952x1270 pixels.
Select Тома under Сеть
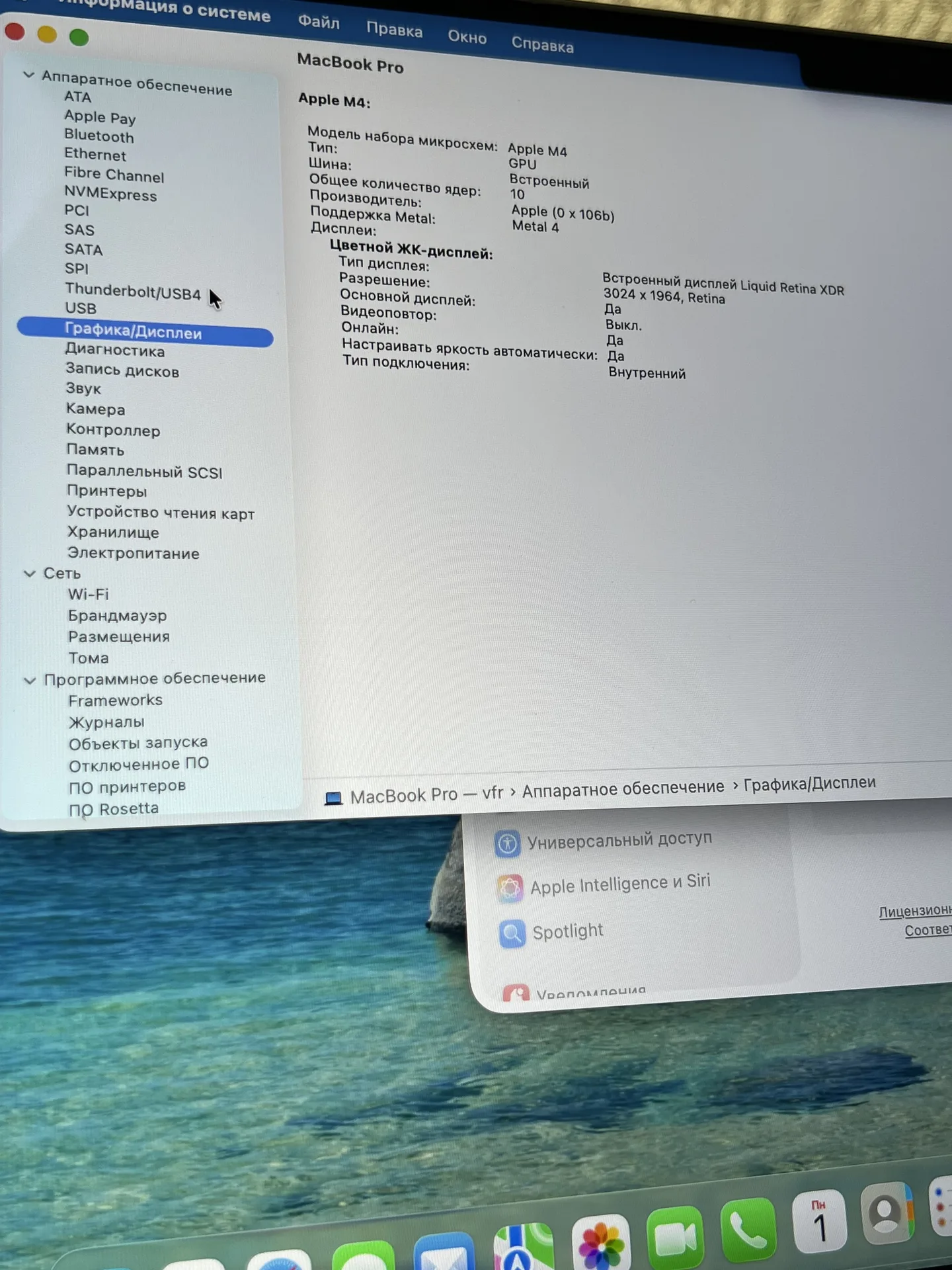tap(89, 657)
